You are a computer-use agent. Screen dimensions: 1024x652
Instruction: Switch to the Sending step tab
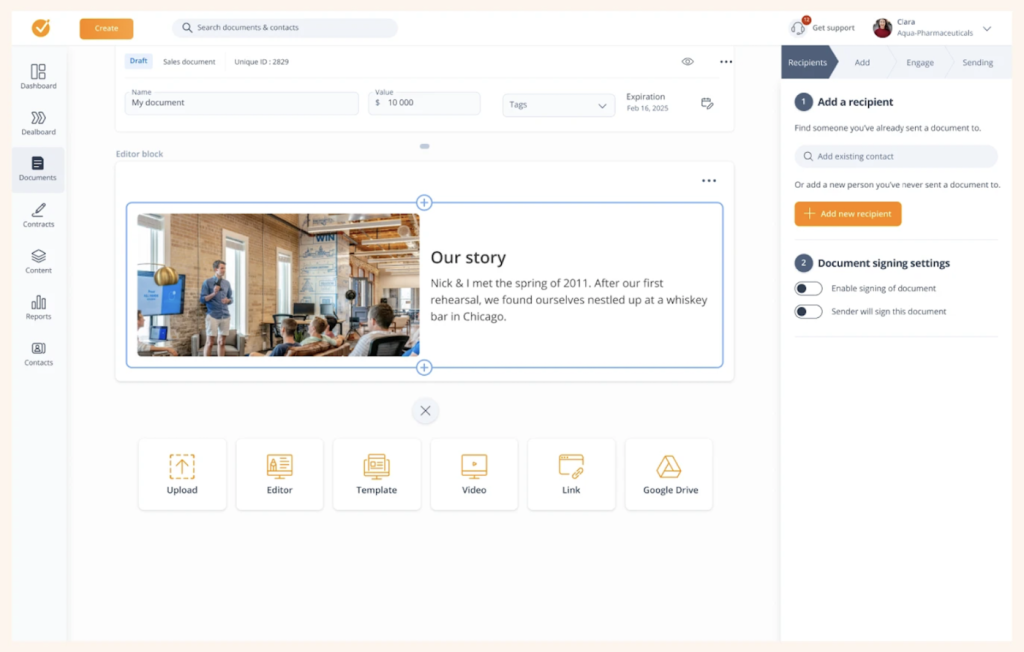977,63
